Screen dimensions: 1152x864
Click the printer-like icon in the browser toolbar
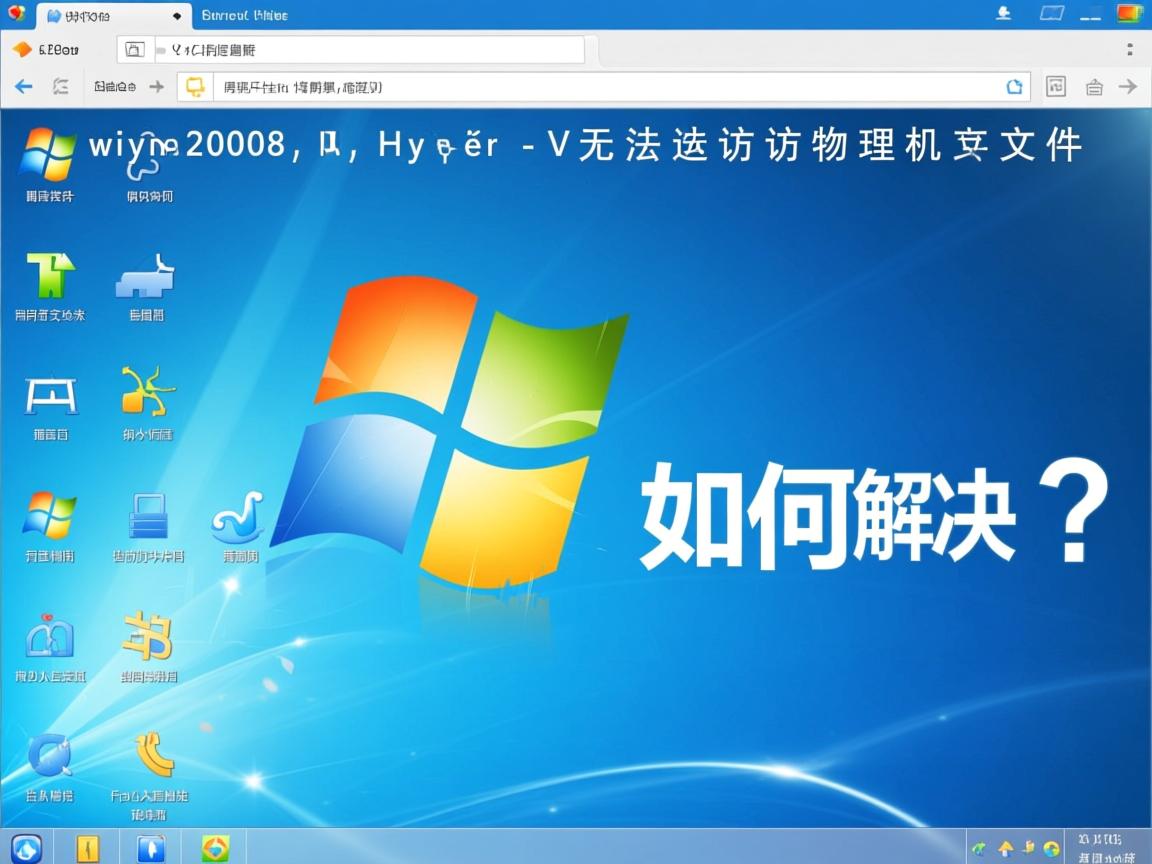1094,87
